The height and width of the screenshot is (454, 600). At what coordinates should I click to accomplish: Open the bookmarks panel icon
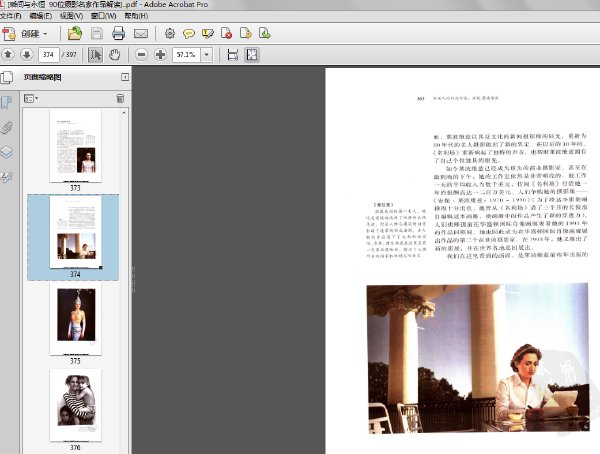tap(7, 102)
